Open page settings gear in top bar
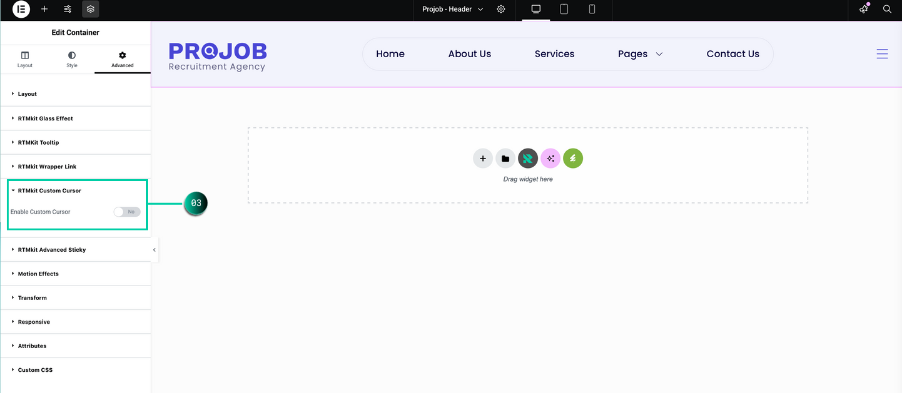The image size is (902, 393). point(501,9)
